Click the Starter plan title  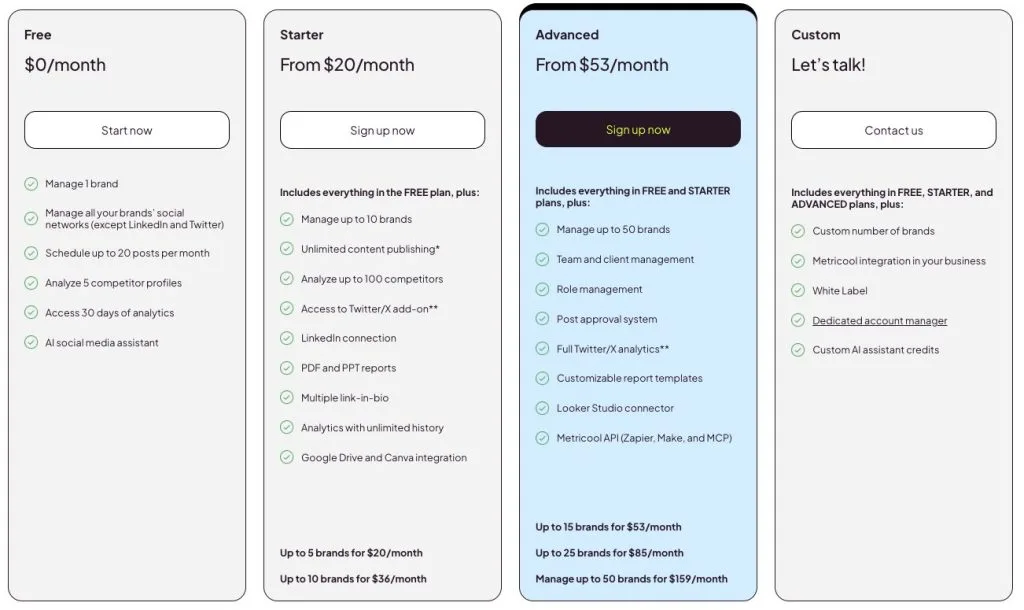(302, 35)
